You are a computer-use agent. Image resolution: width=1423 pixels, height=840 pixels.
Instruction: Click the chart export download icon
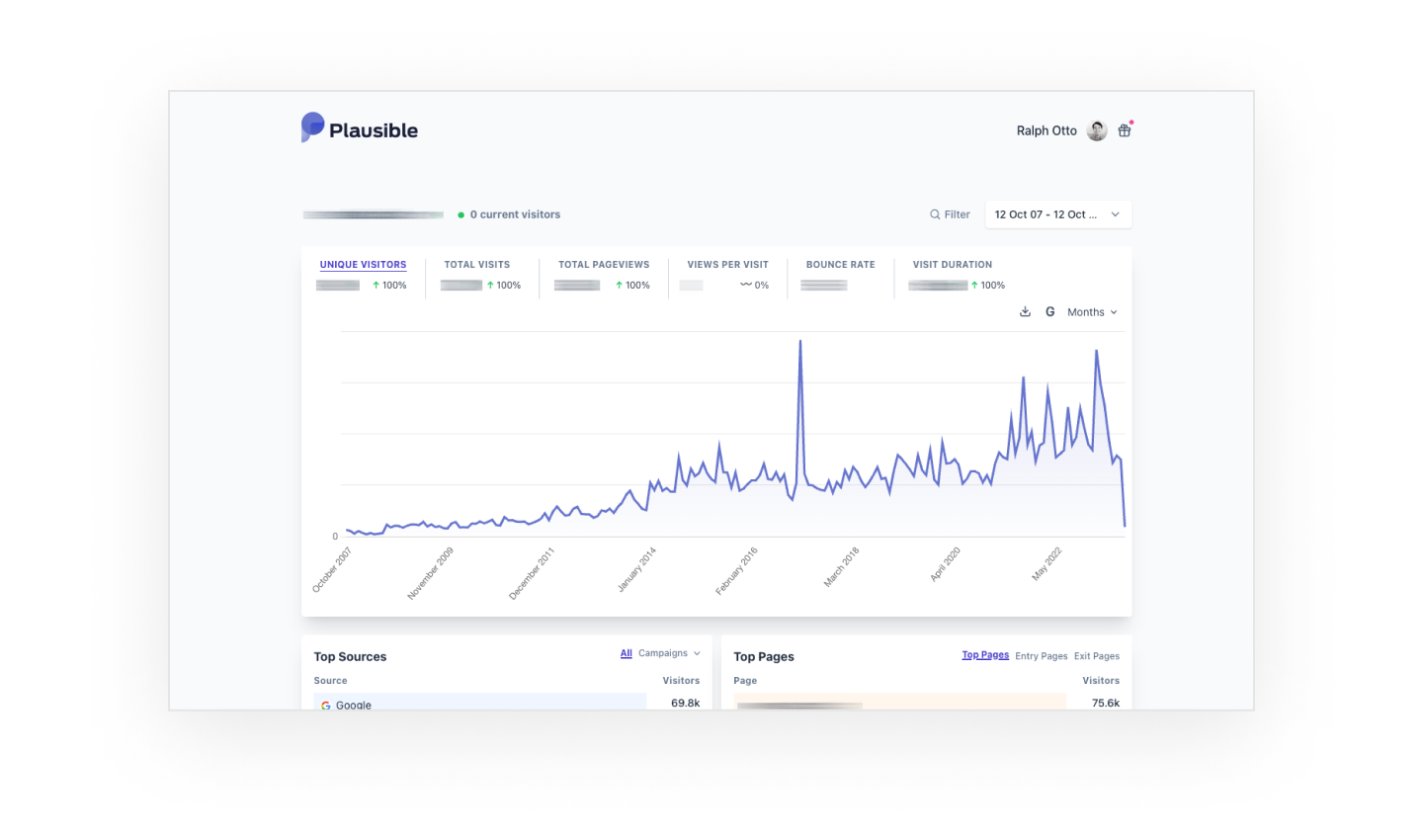point(1025,311)
